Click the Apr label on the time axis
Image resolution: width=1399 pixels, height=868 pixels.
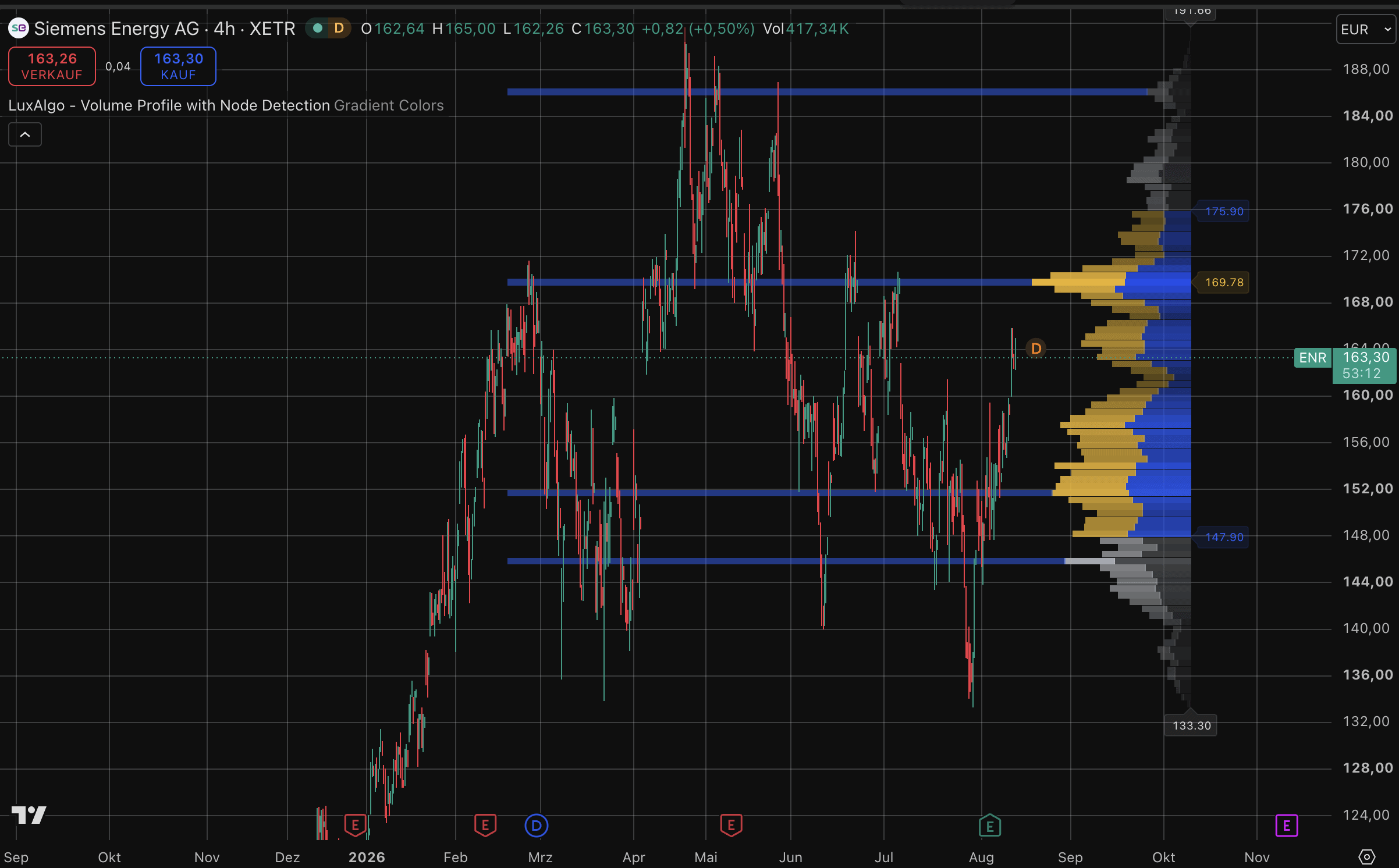pos(634,857)
